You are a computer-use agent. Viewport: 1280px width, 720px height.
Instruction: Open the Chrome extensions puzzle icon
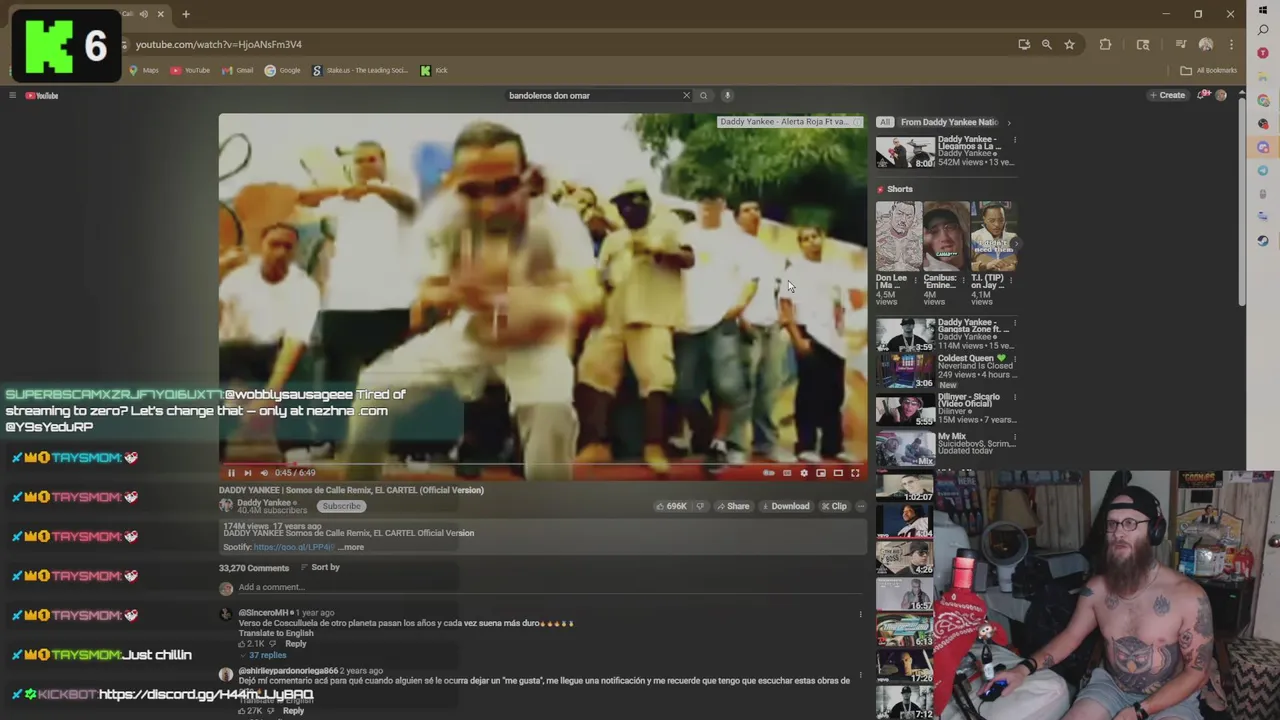coord(1105,44)
